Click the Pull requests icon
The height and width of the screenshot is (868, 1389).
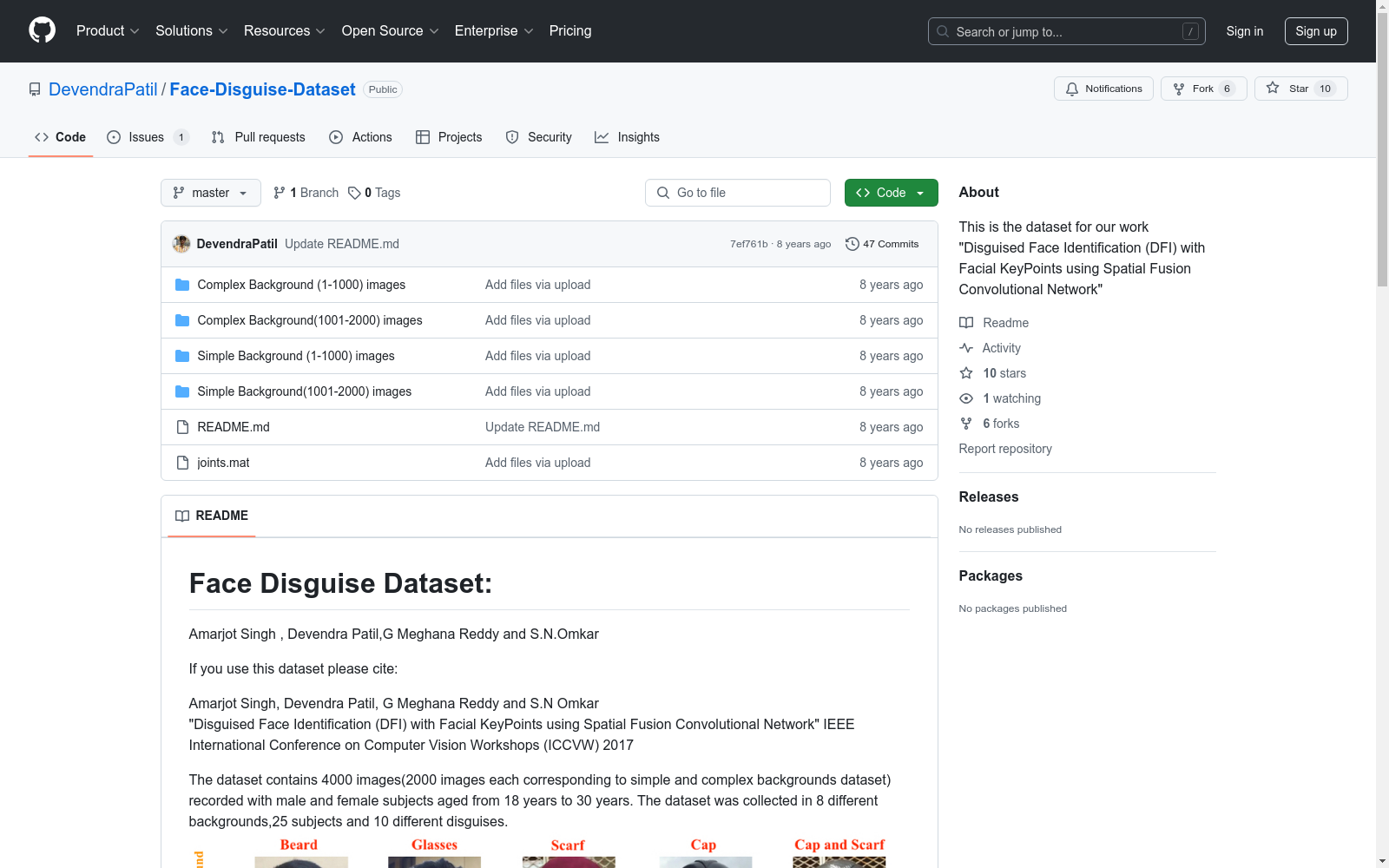pos(218,137)
